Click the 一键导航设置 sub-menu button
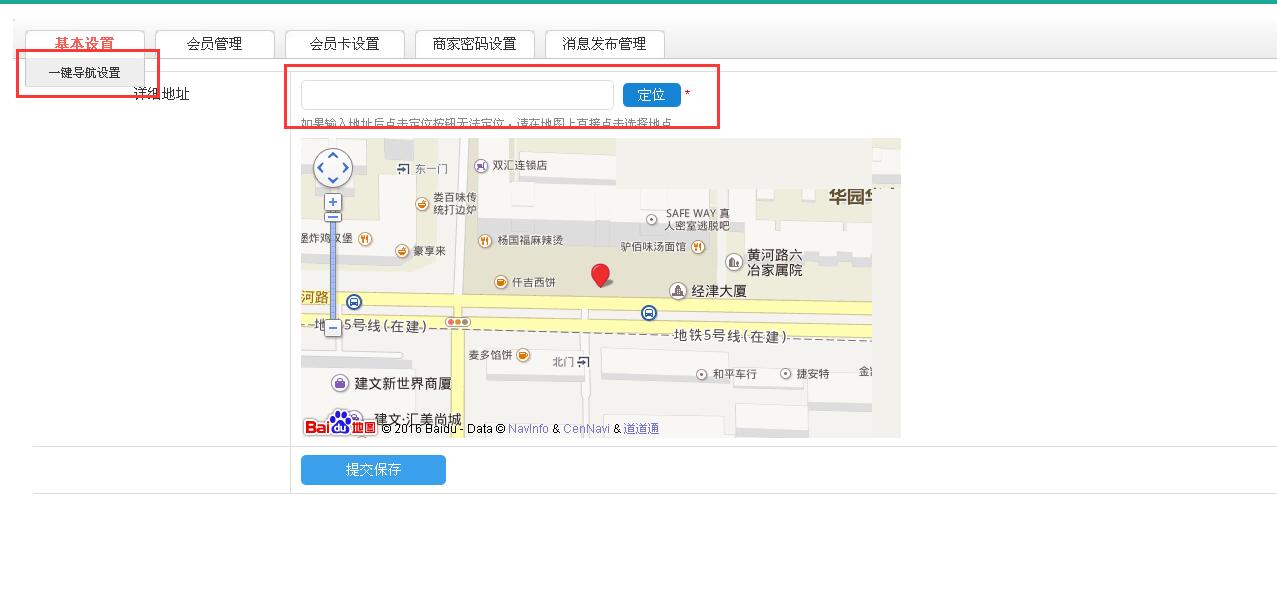The width and height of the screenshot is (1277, 602). click(84, 73)
